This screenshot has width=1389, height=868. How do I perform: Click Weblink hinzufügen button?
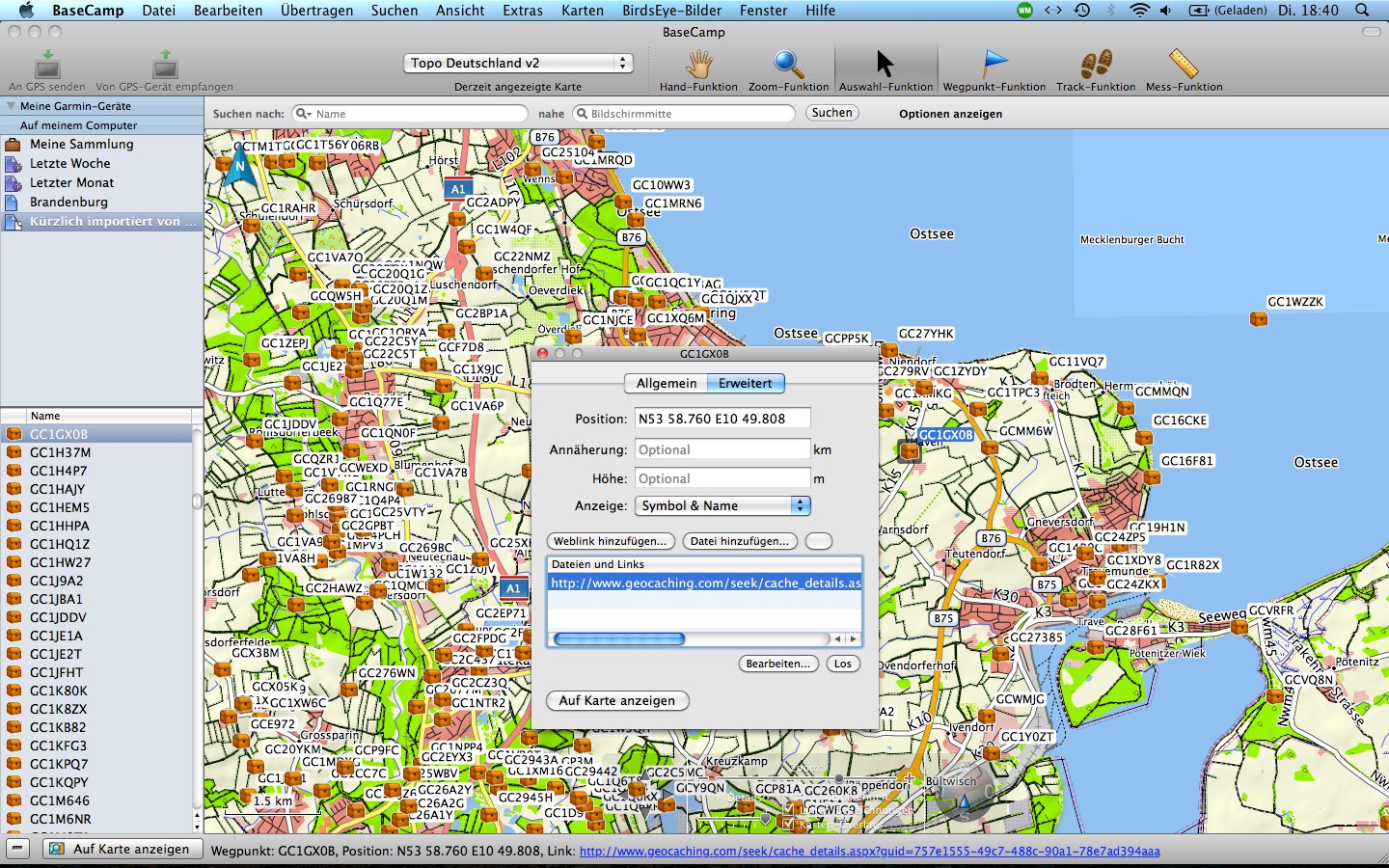coord(610,541)
